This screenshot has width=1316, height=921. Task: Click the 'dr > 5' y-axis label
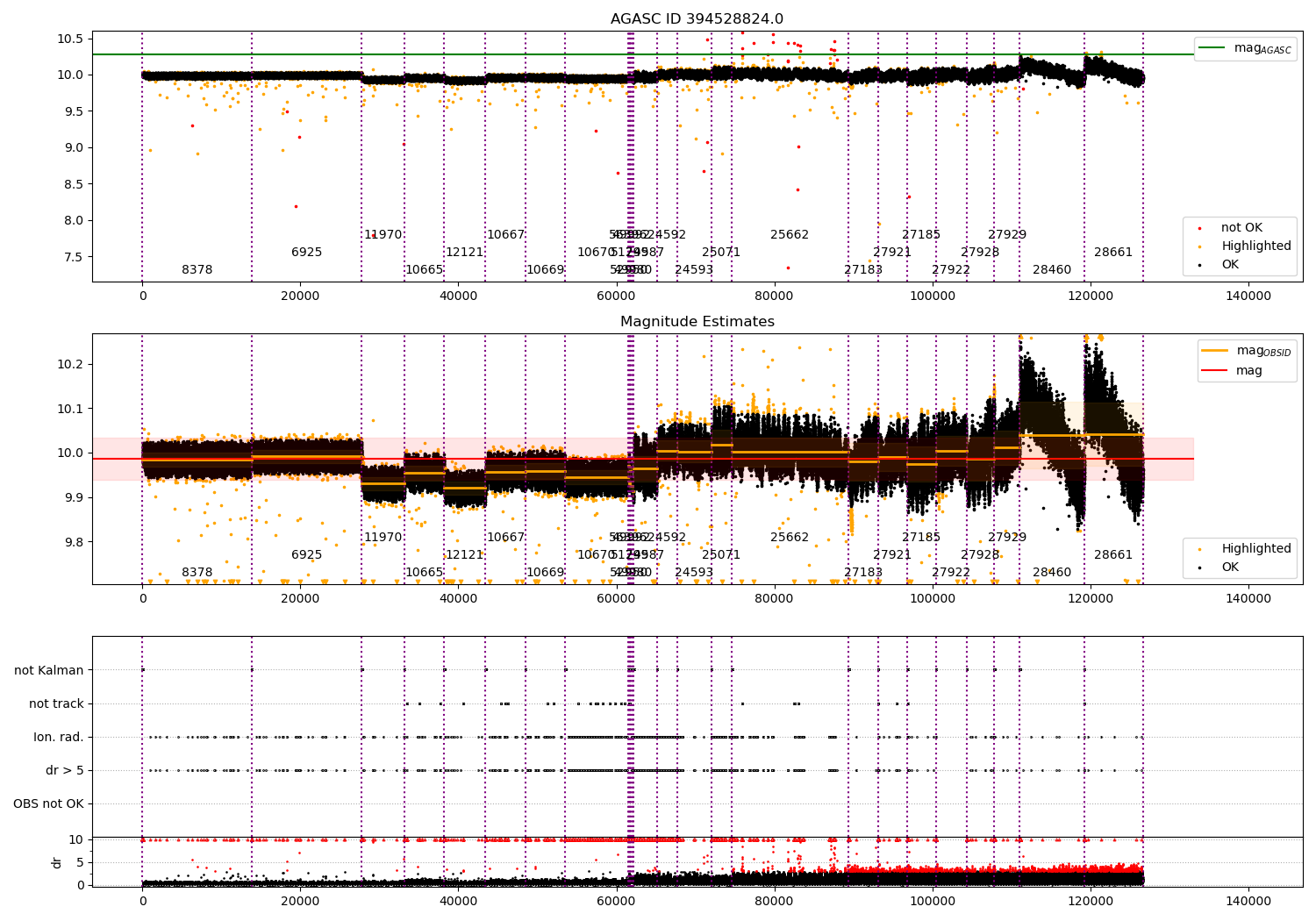[65, 771]
